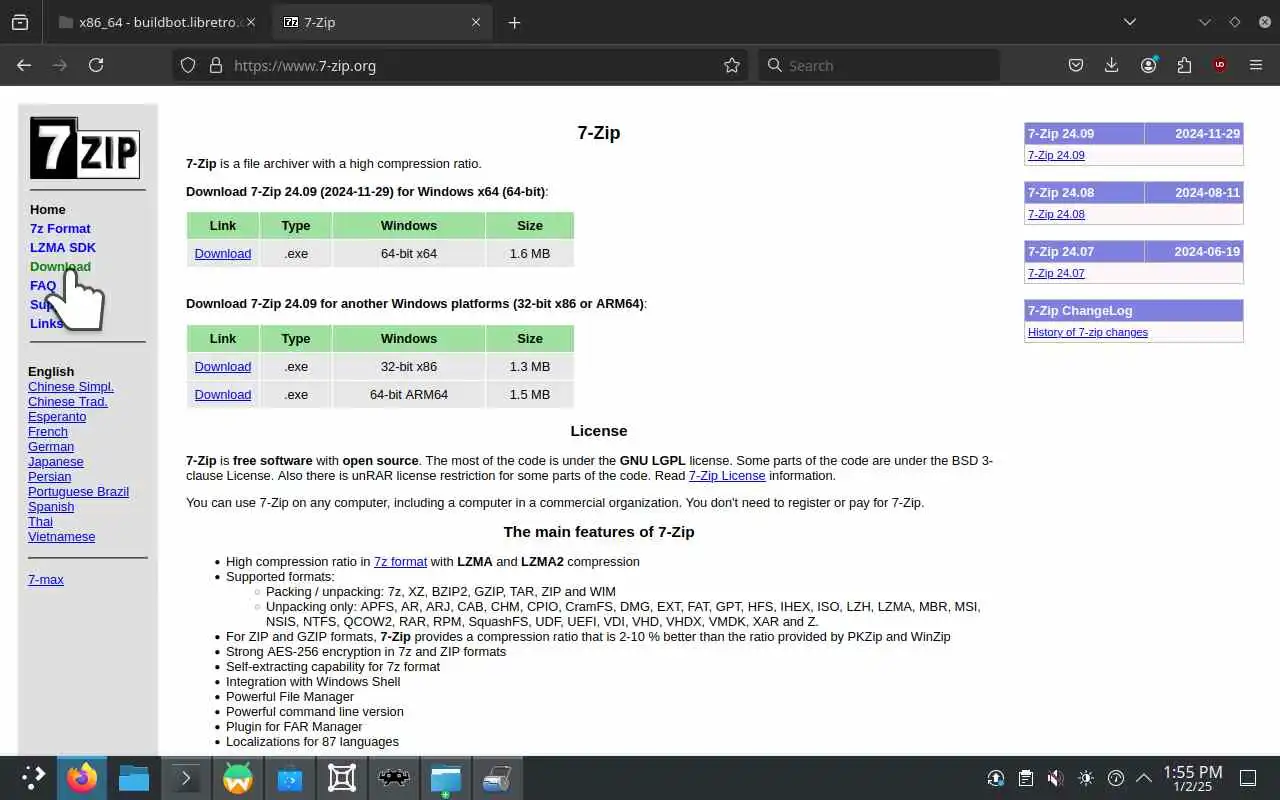Open the 7-Zip 24.08 news link
Screen dimensions: 1280x800
[x=1056, y=214]
